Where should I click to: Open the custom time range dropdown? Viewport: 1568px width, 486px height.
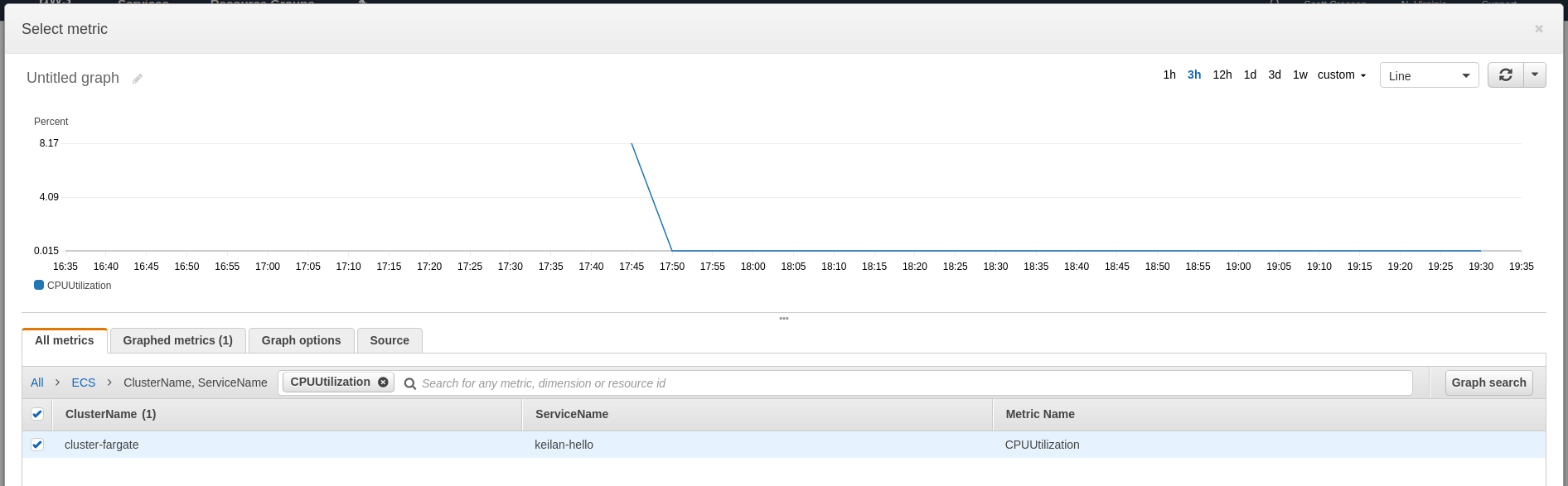point(1341,75)
